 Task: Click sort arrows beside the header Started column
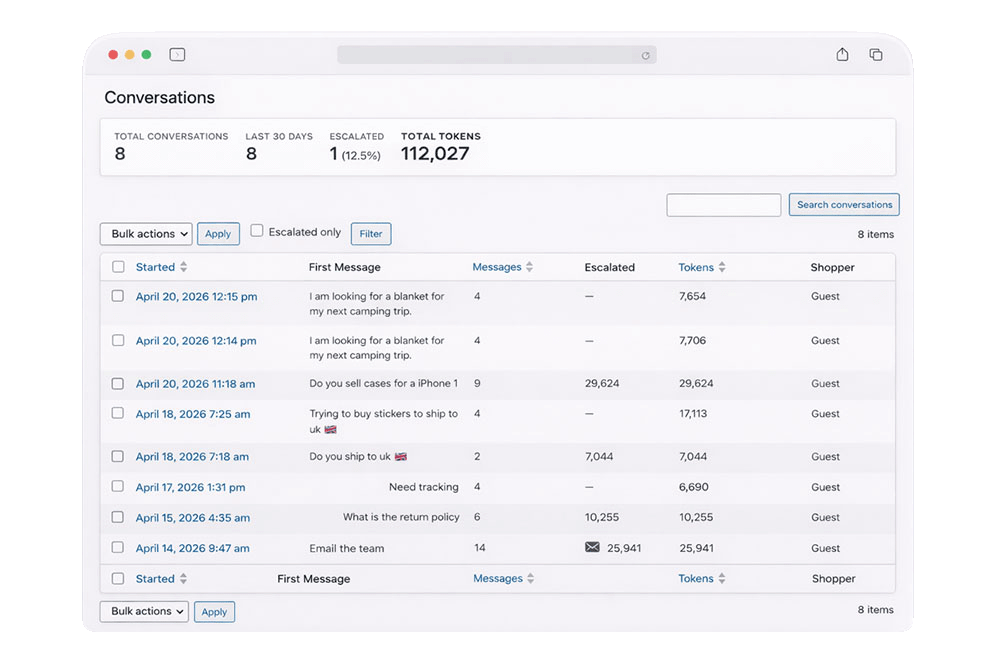point(184,267)
